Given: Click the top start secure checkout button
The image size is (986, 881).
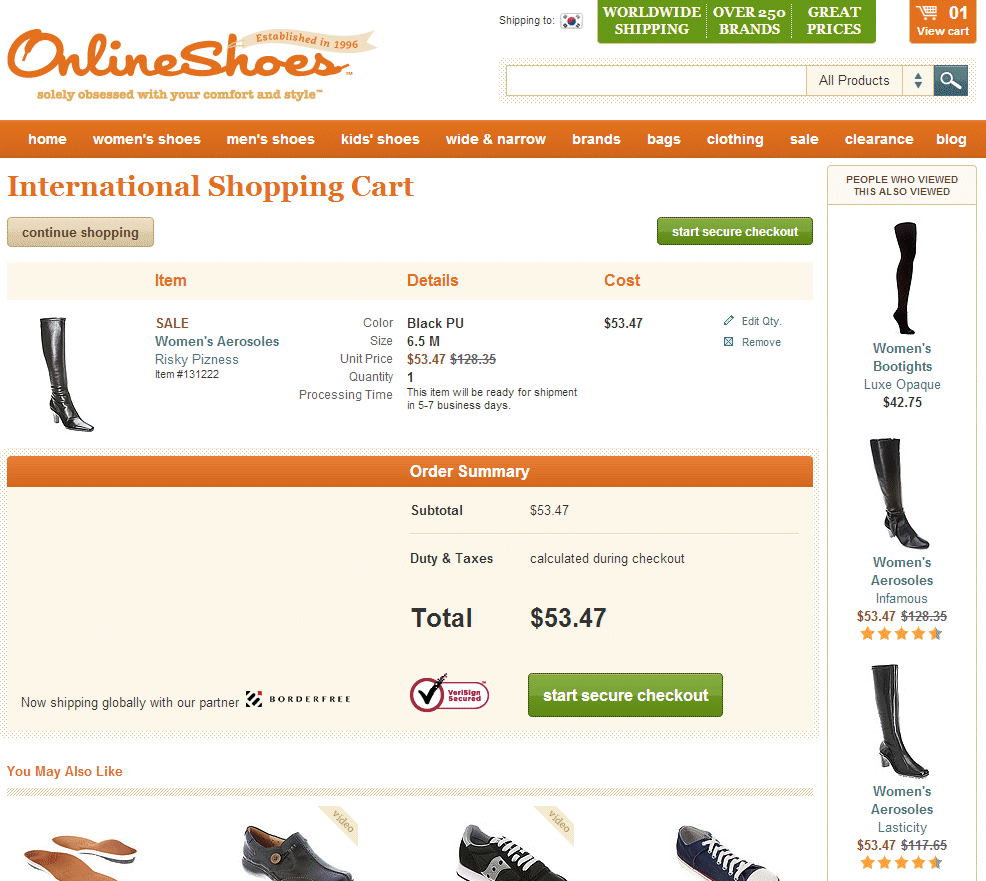Looking at the screenshot, I should coord(734,231).
